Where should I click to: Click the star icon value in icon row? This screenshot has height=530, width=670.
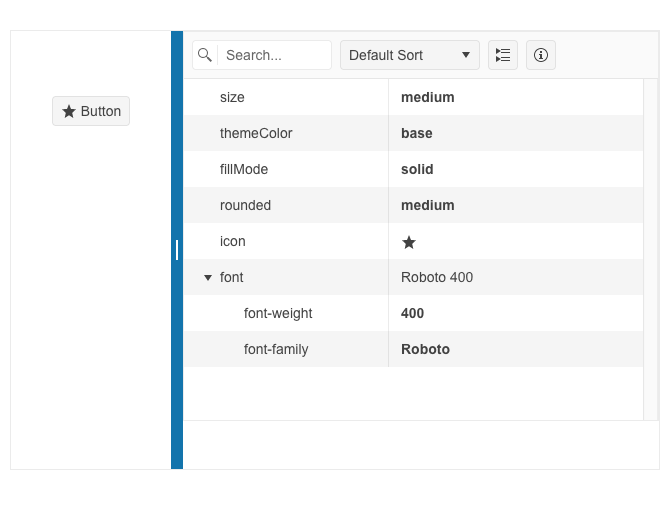409,242
